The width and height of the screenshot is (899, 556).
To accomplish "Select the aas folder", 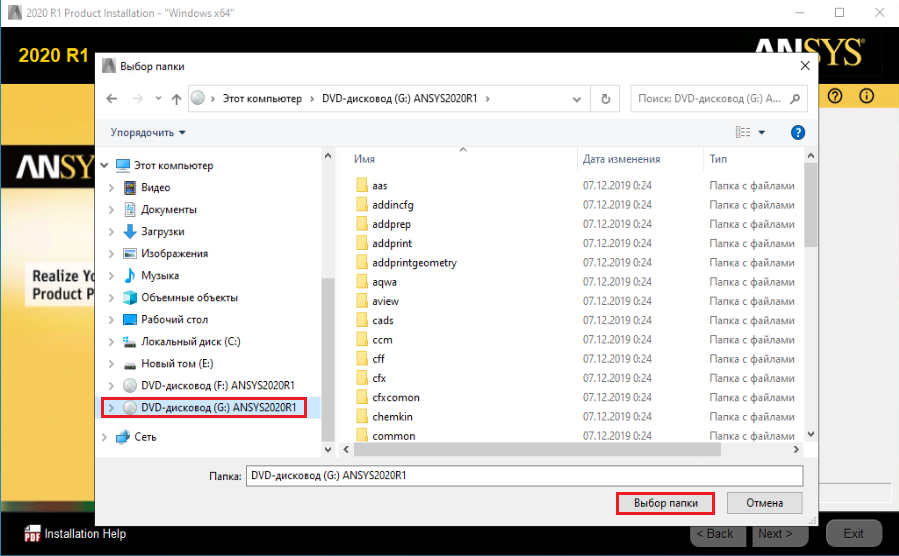I will point(380,186).
